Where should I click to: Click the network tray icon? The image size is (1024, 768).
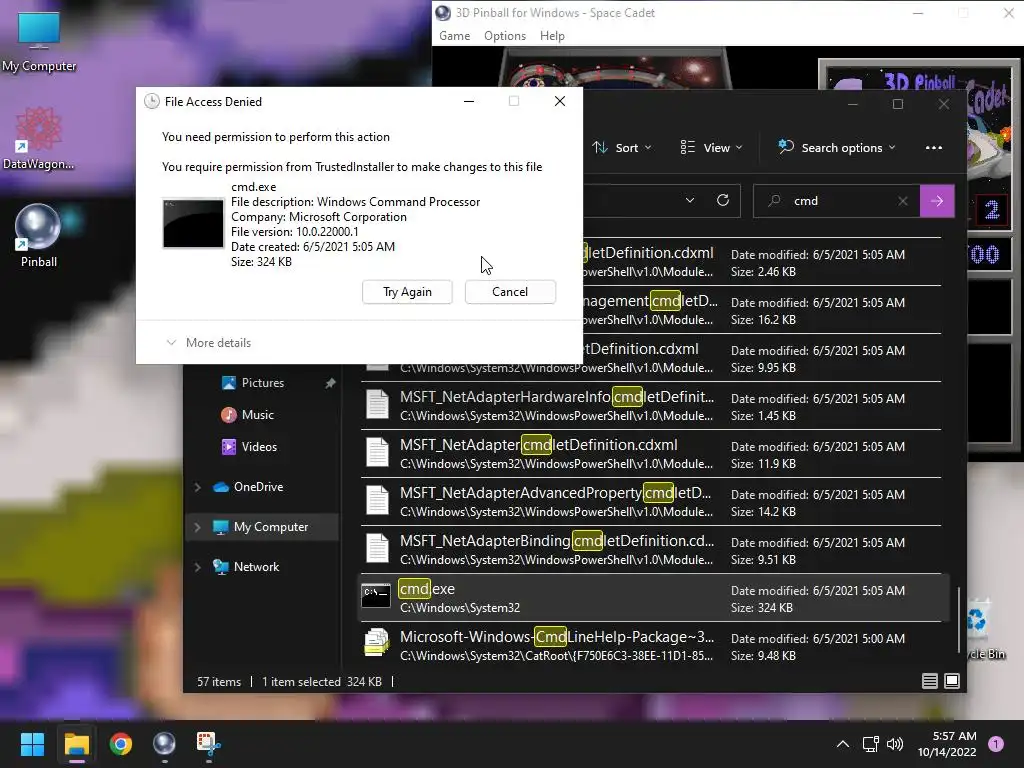[x=871, y=744]
